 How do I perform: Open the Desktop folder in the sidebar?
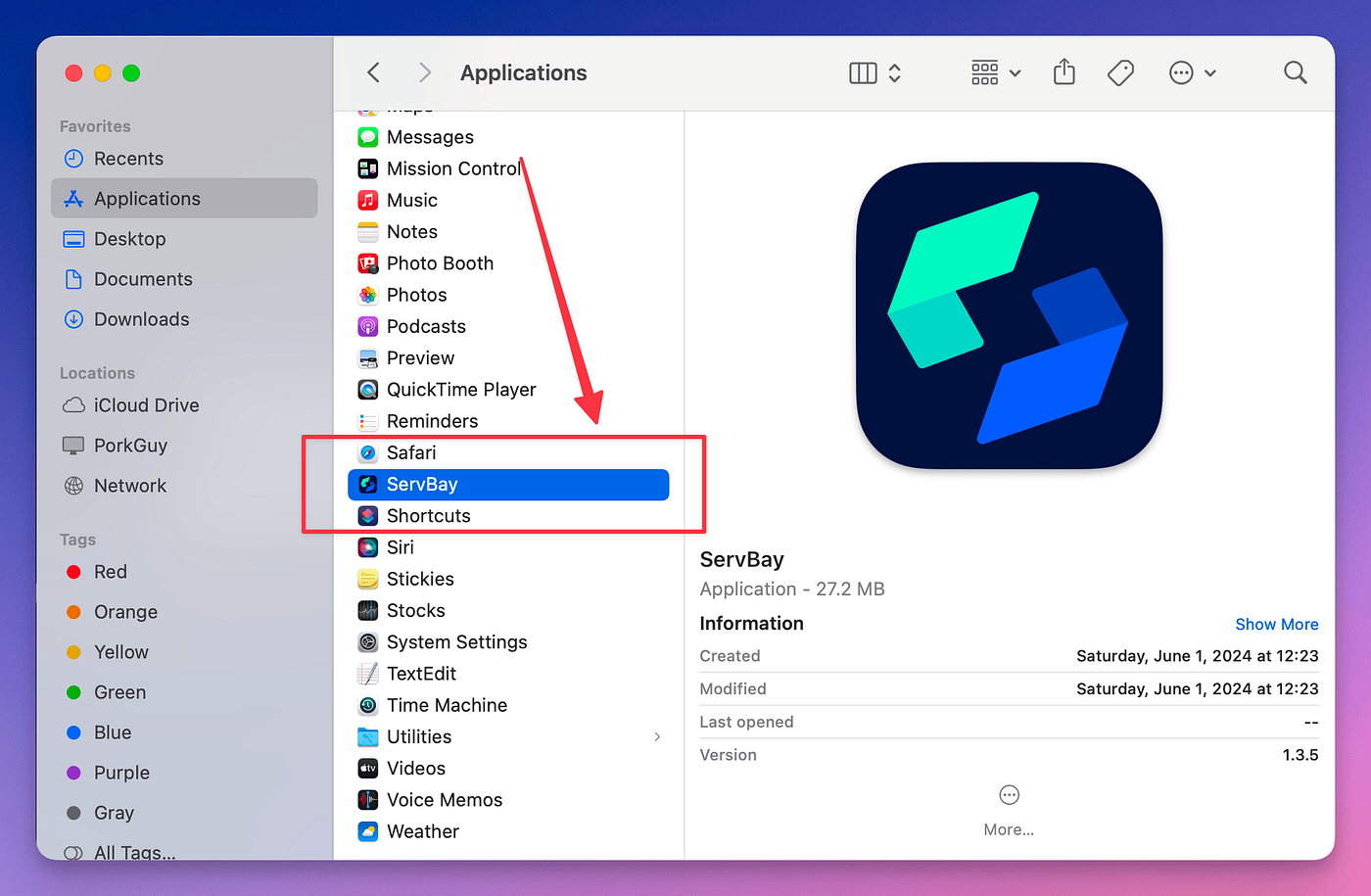(184, 239)
